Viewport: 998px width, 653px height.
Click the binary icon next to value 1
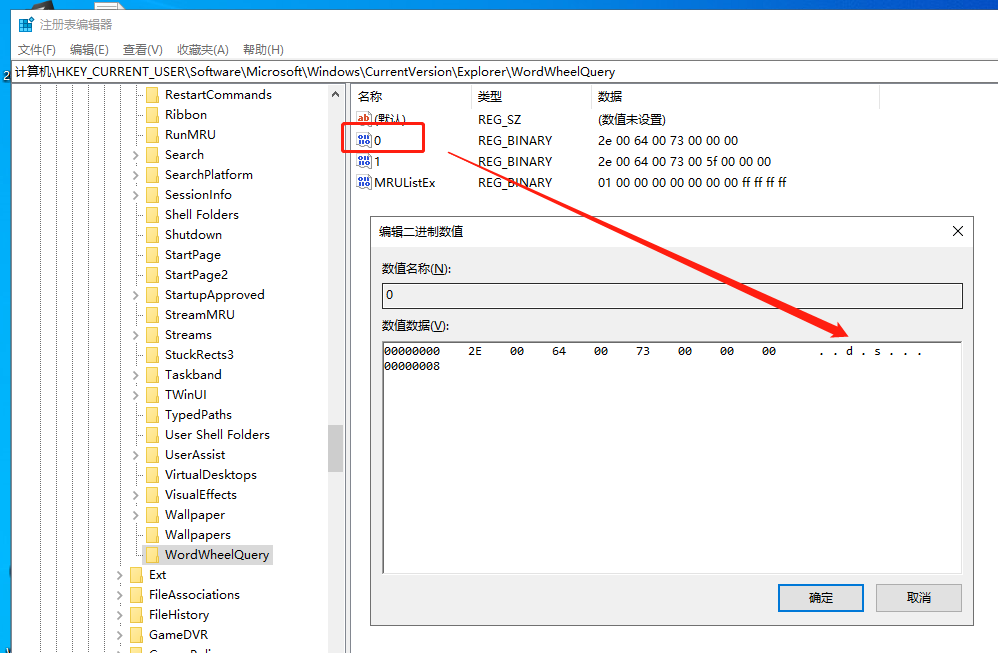pyautogui.click(x=364, y=161)
